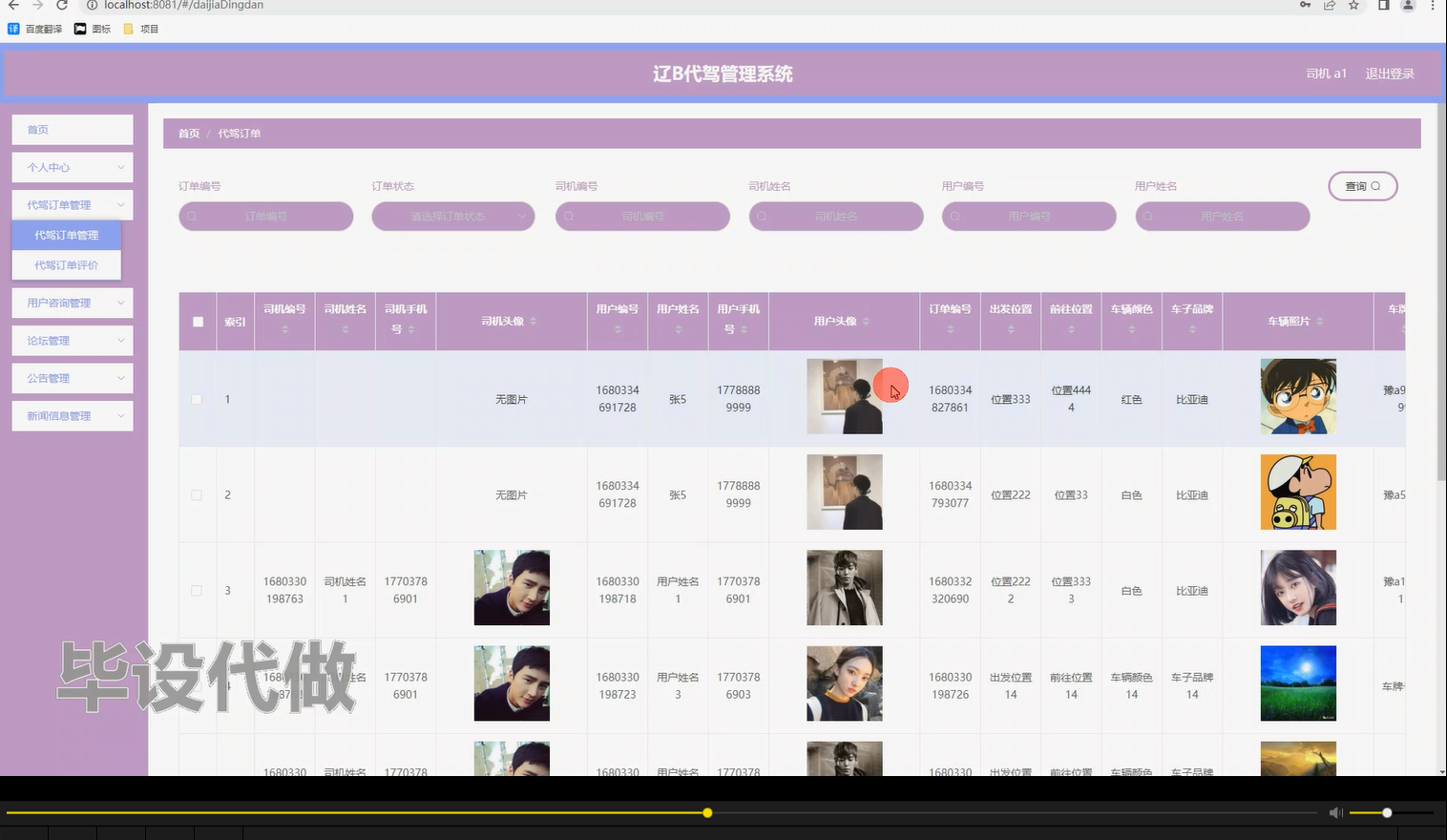Click the video progress slider handle
1447x840 pixels.
click(x=707, y=812)
